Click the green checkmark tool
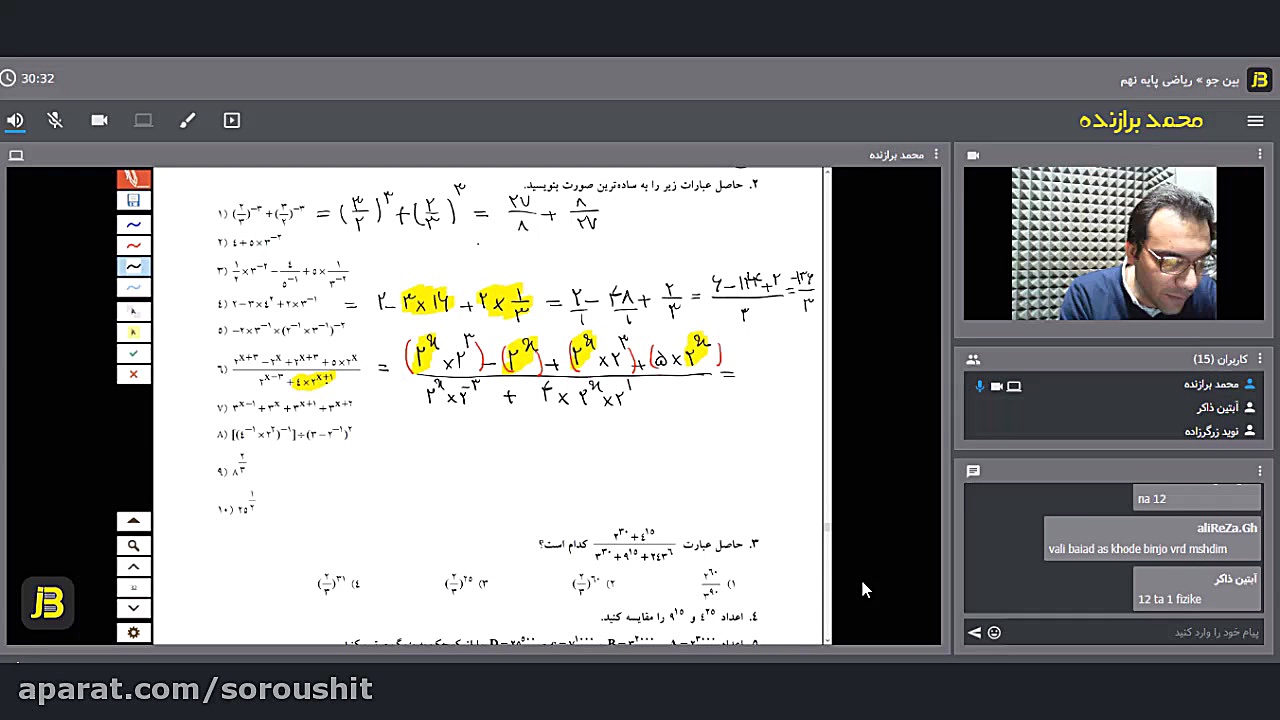 click(x=133, y=353)
